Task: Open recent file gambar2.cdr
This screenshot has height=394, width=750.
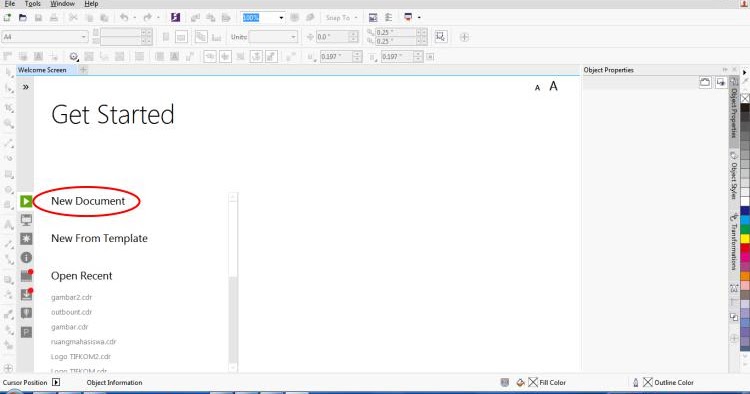Action: 71,297
